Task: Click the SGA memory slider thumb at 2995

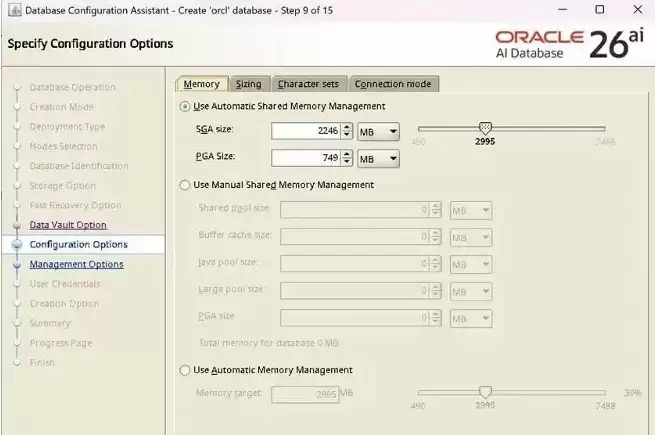Action: pyautogui.click(x=485, y=128)
